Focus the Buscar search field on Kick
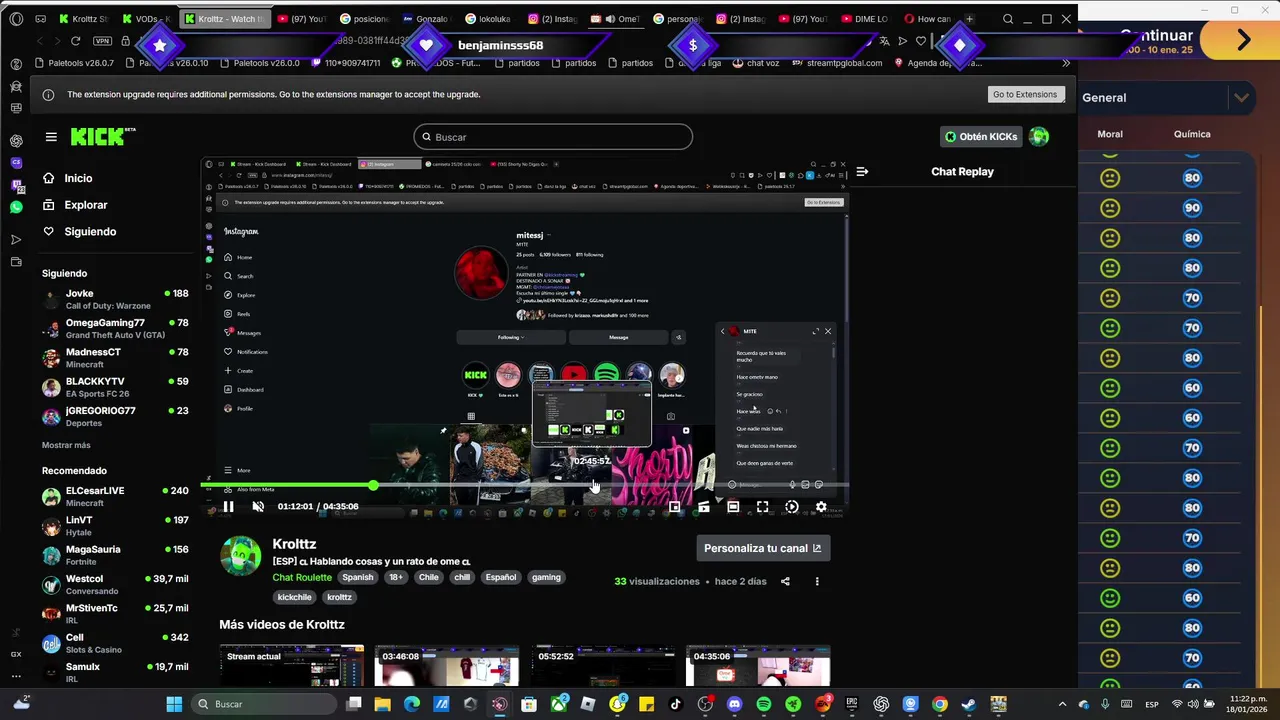Image resolution: width=1280 pixels, height=720 pixels. pyautogui.click(x=553, y=137)
